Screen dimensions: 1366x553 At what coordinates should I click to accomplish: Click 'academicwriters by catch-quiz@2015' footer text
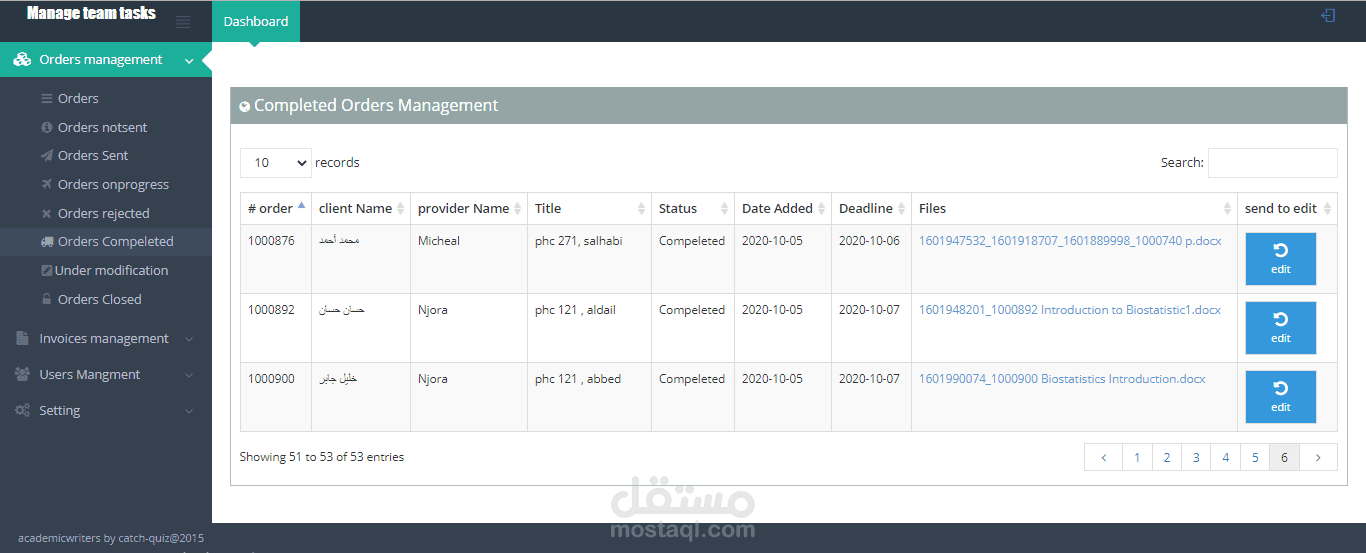pos(111,538)
